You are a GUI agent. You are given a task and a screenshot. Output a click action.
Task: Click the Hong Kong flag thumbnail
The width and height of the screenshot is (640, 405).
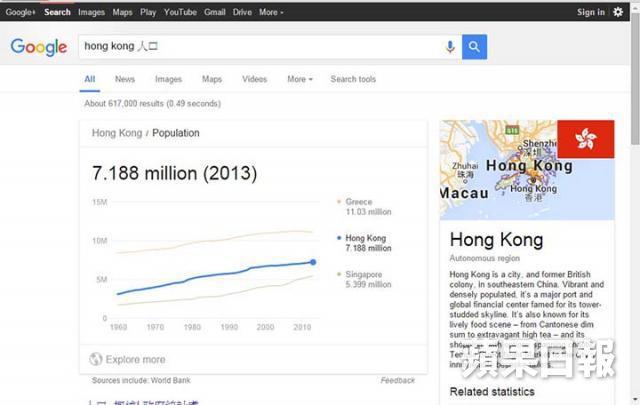pos(586,139)
